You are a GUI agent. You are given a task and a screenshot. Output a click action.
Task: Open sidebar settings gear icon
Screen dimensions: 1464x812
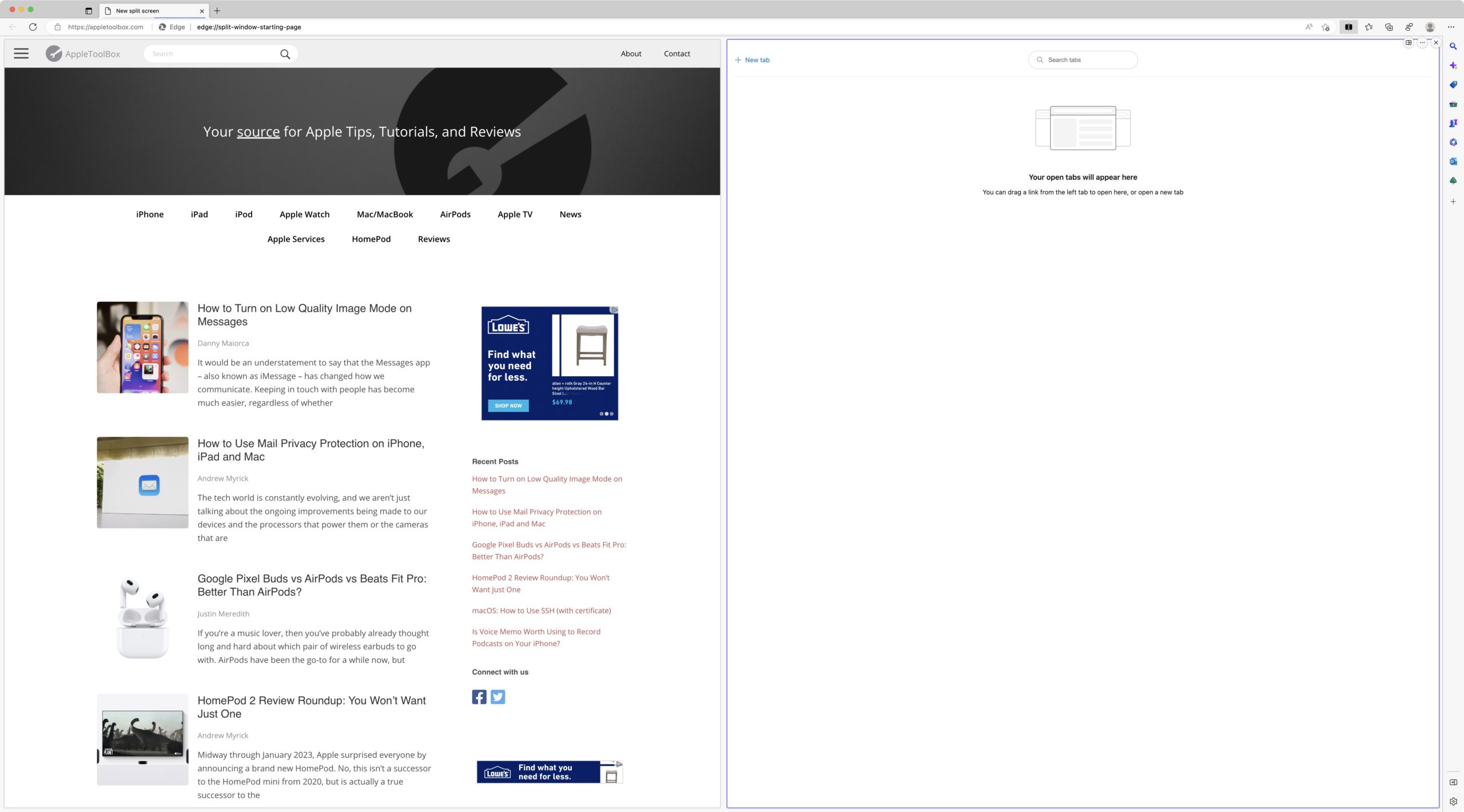click(1453, 801)
